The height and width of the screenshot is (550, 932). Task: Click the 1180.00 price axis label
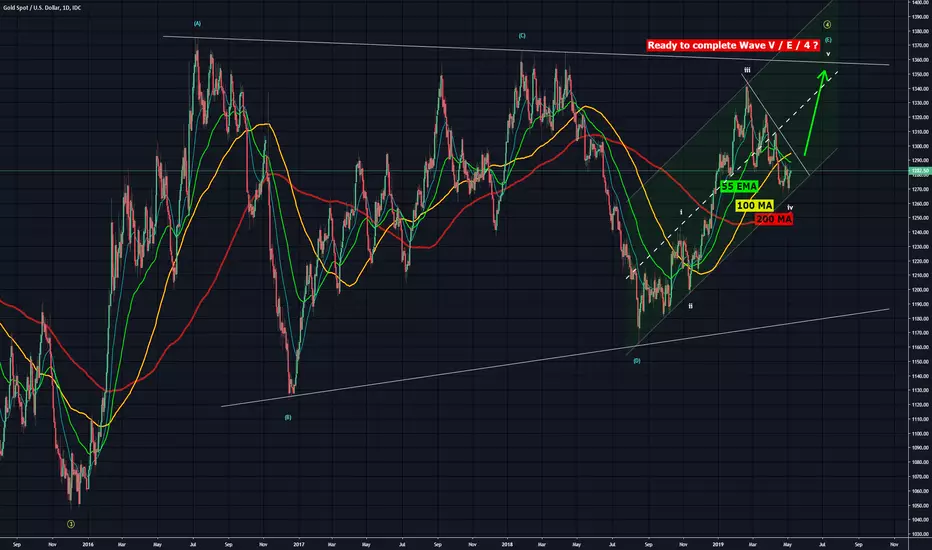(x=921, y=319)
